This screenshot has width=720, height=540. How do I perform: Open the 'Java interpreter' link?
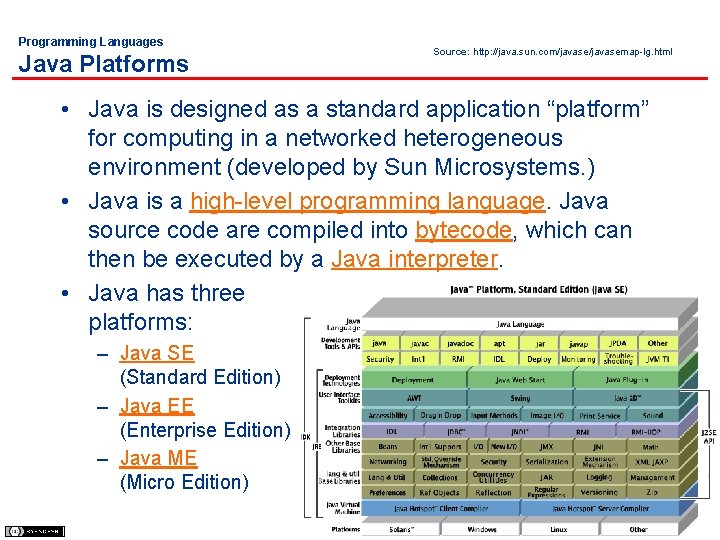point(414,259)
